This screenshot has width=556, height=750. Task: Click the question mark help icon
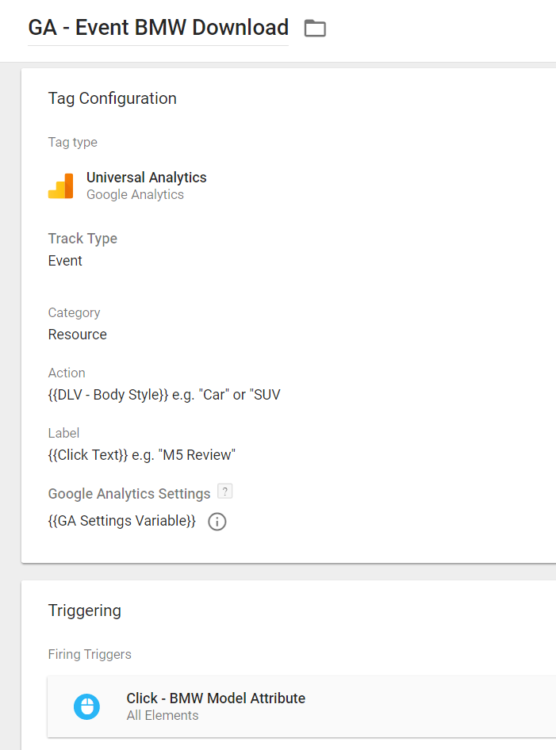225,492
